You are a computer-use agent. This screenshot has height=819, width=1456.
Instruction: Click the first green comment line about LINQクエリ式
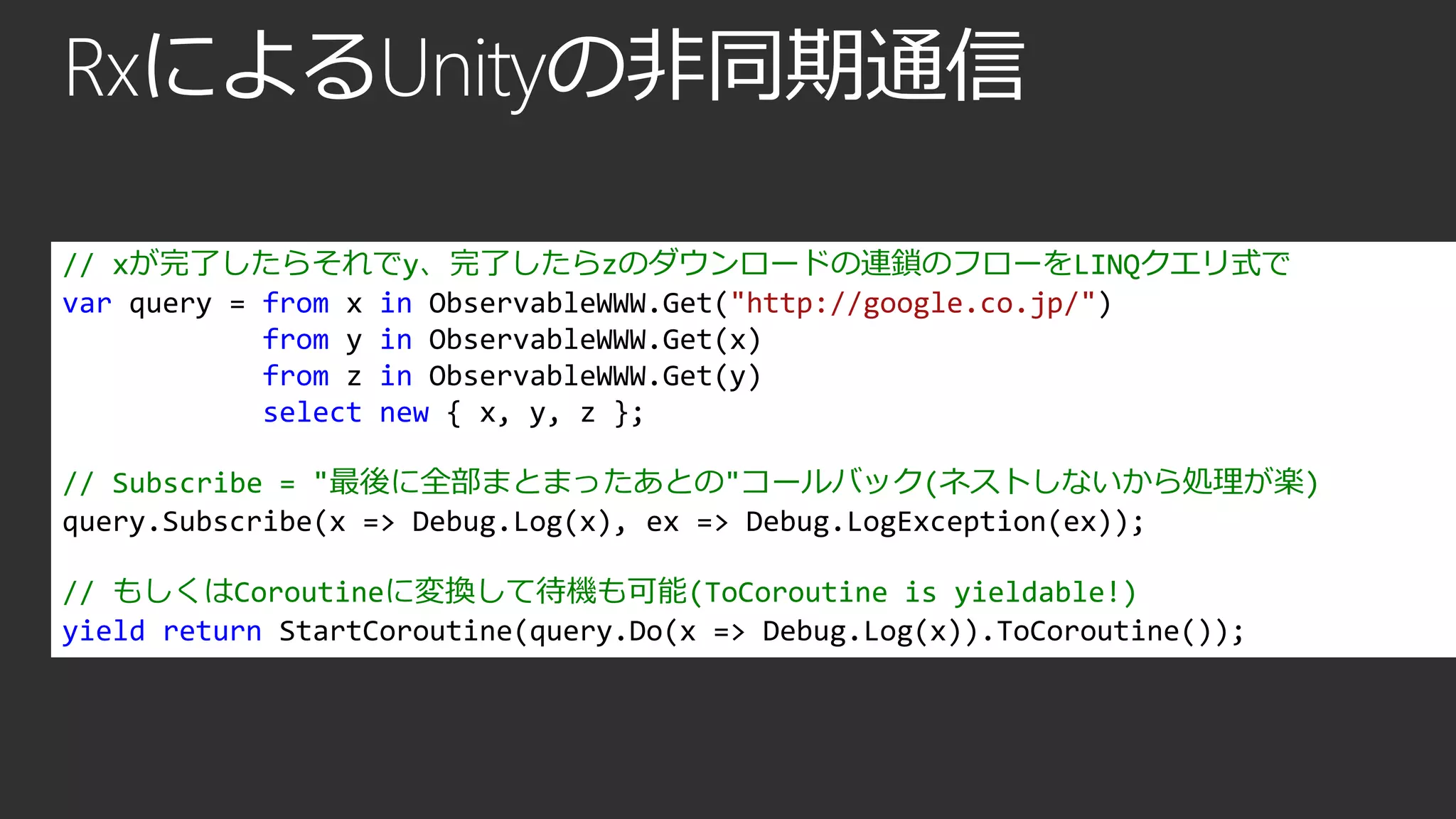[x=675, y=264]
